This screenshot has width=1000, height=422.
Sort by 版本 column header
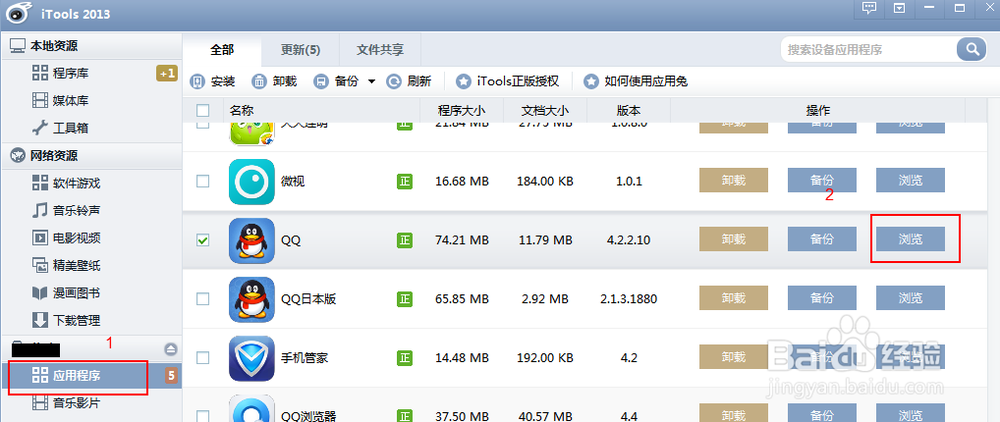(x=629, y=111)
